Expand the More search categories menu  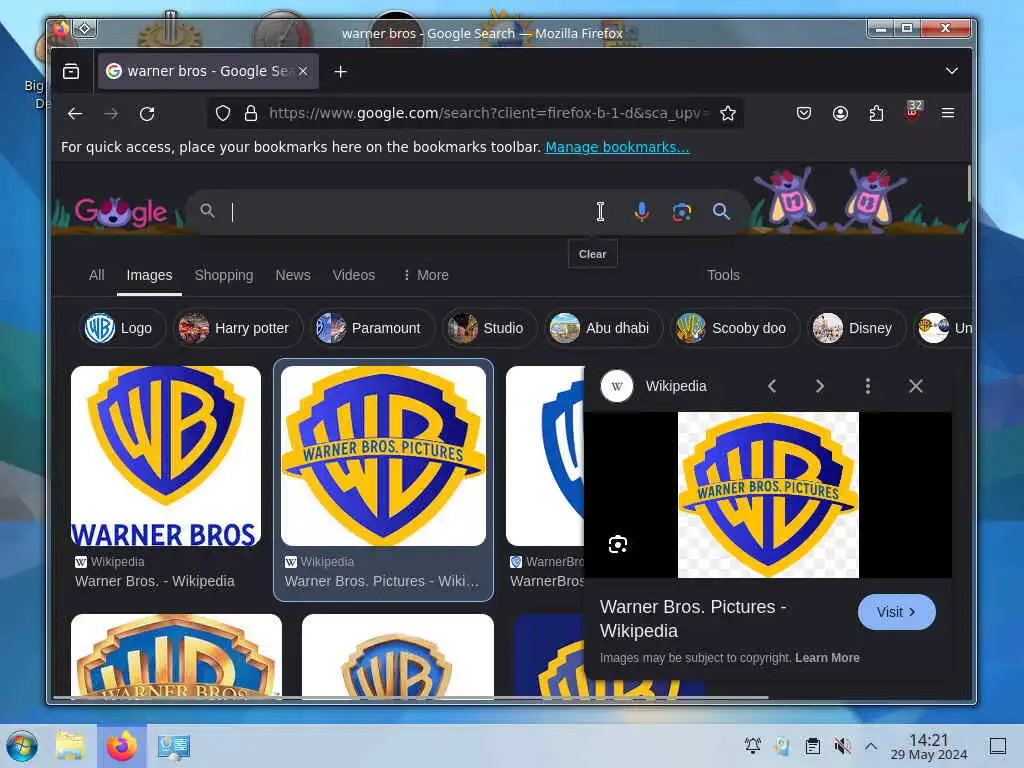426,275
